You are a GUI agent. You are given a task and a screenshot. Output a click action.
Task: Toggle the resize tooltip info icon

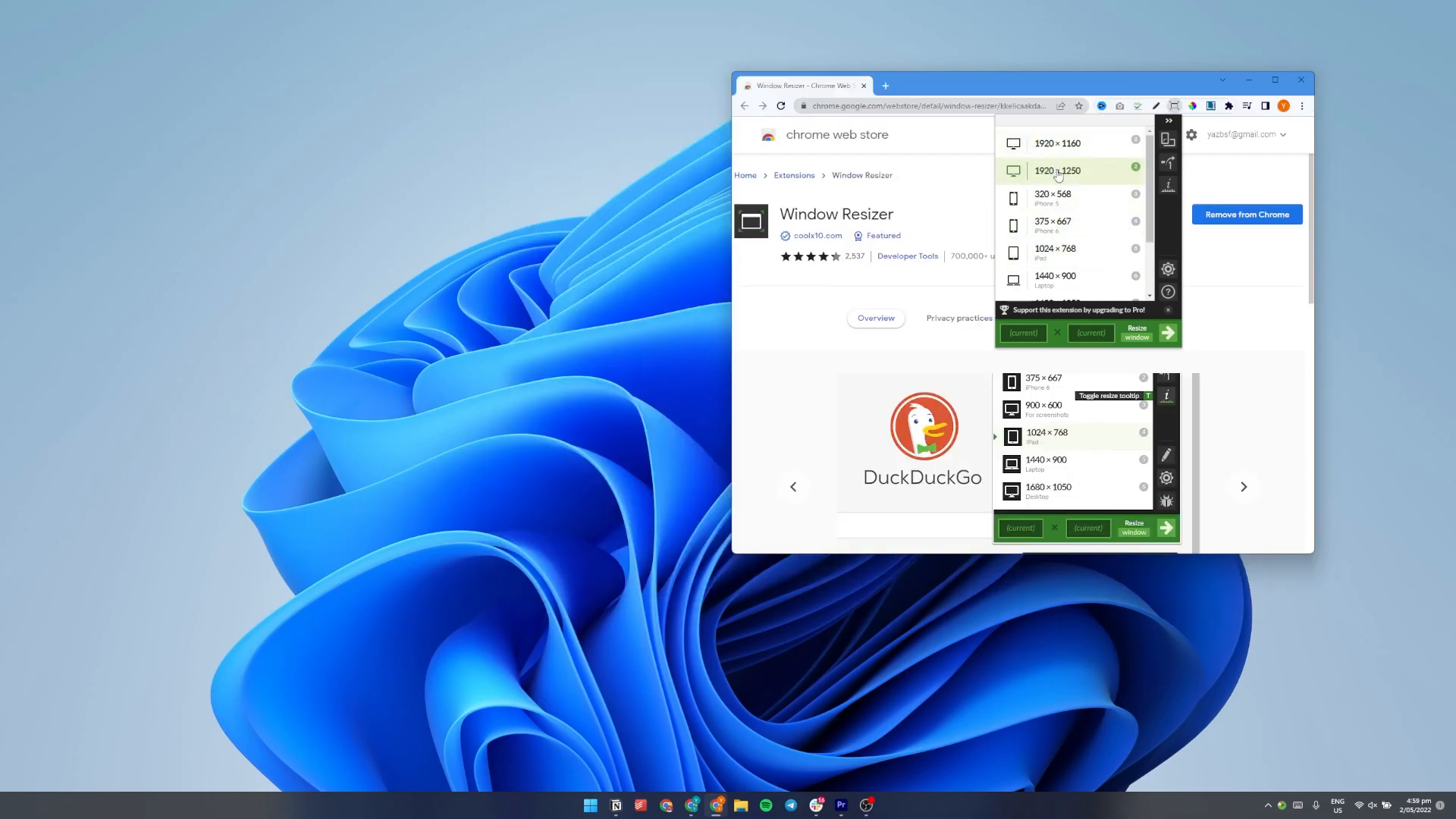[x=1168, y=185]
